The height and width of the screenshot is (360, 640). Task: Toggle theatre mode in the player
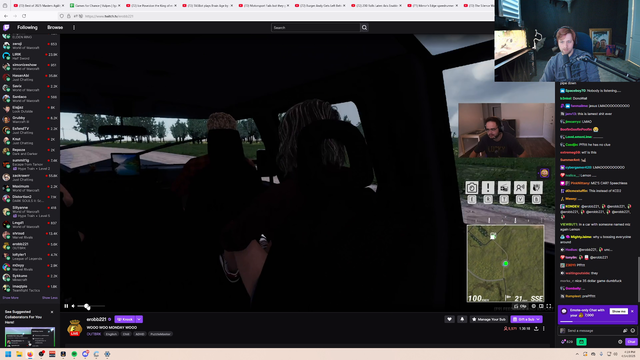(x=541, y=306)
